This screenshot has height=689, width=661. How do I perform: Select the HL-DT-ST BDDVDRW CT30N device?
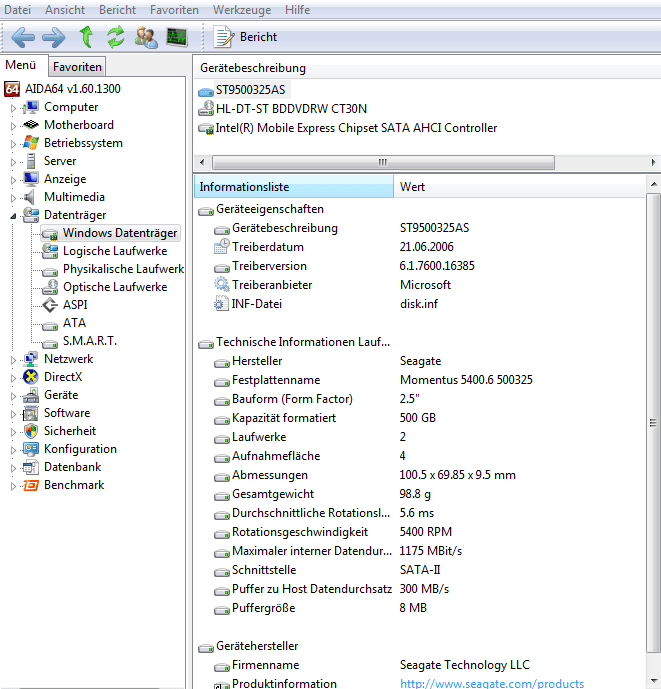(x=291, y=109)
